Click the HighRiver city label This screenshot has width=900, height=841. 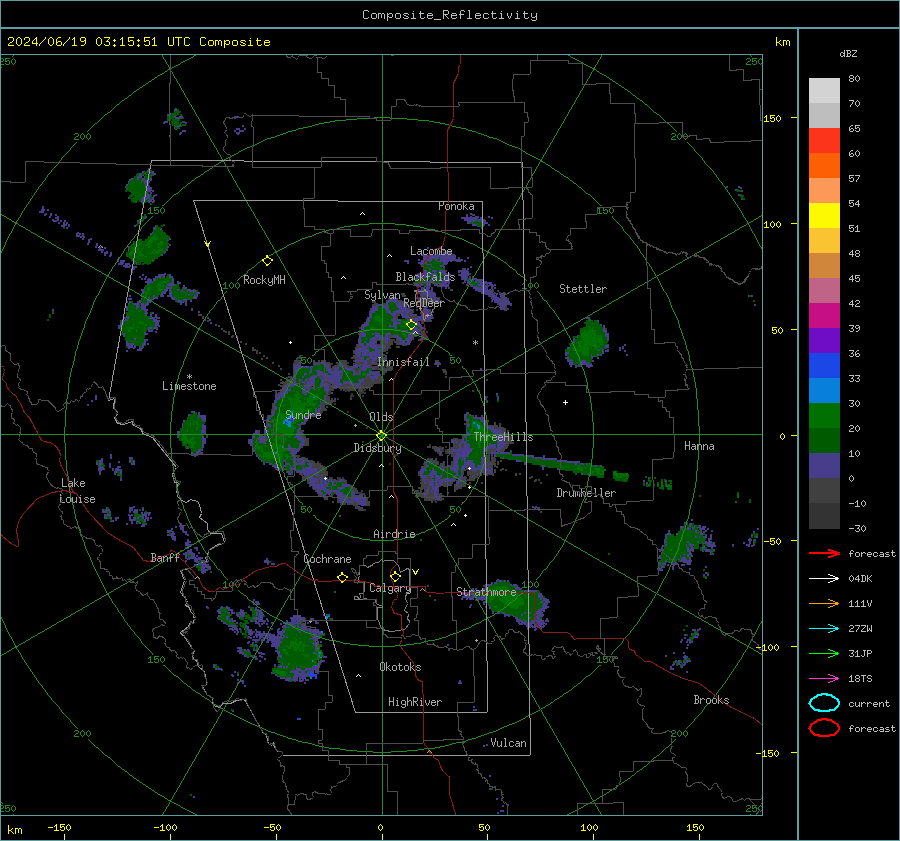click(x=415, y=703)
